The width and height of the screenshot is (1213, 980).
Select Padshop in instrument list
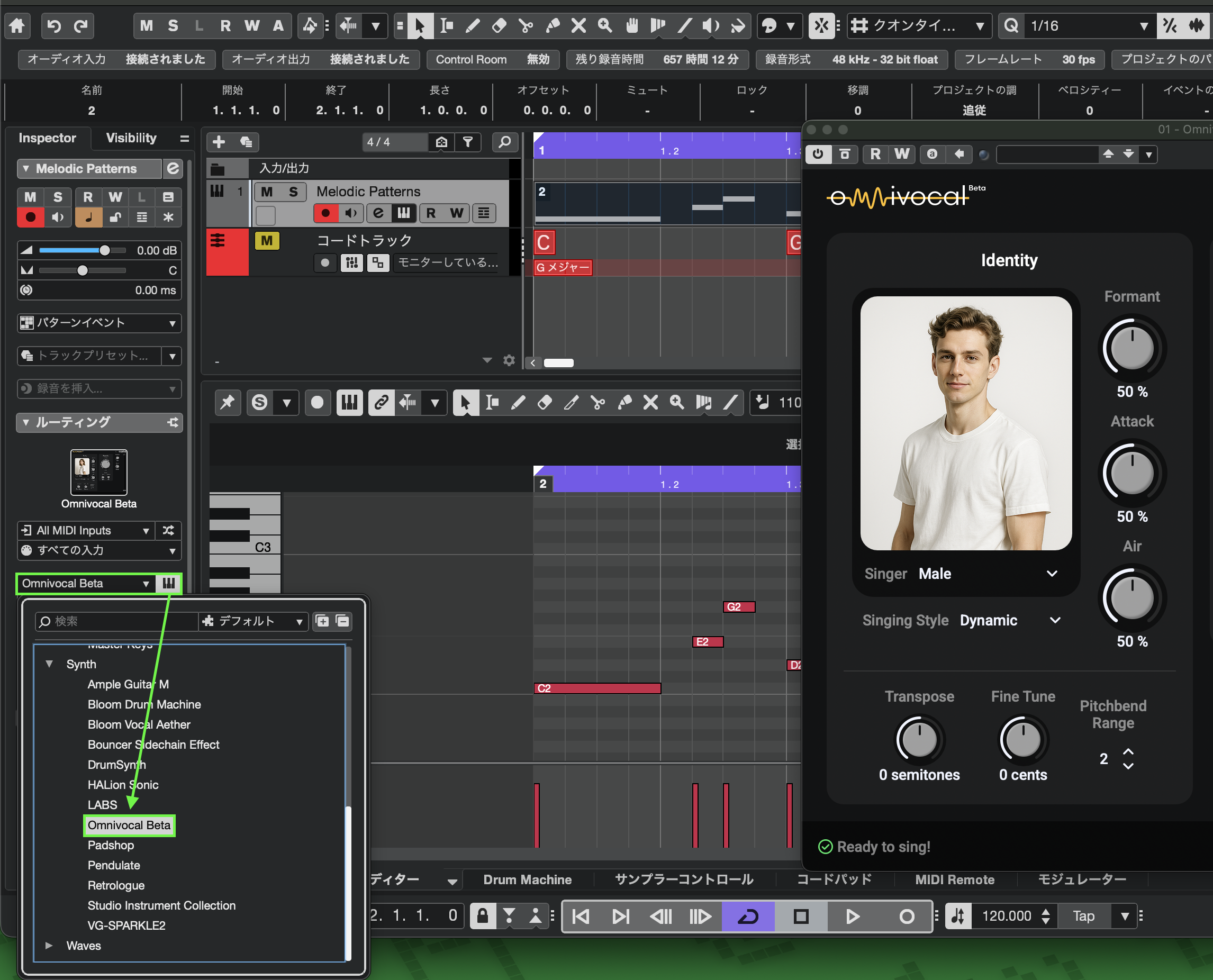111,845
